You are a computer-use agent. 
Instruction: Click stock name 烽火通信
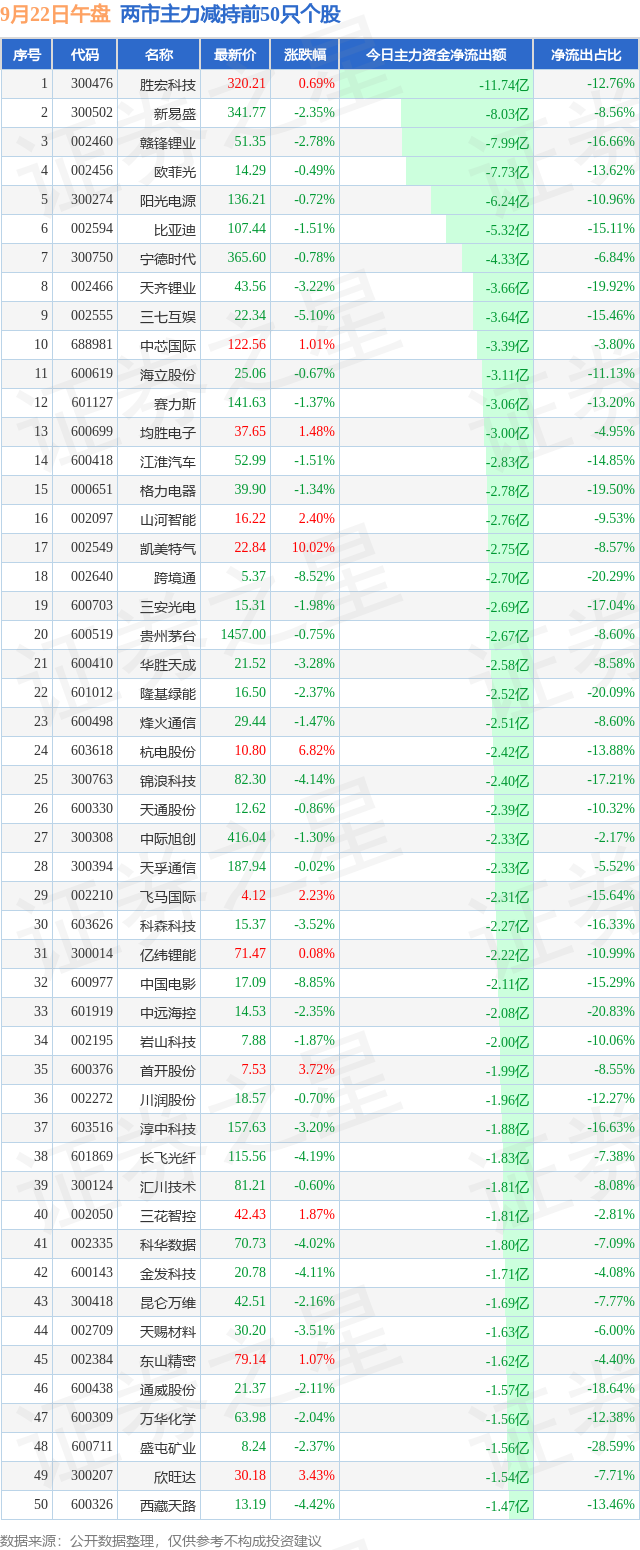[x=168, y=722]
